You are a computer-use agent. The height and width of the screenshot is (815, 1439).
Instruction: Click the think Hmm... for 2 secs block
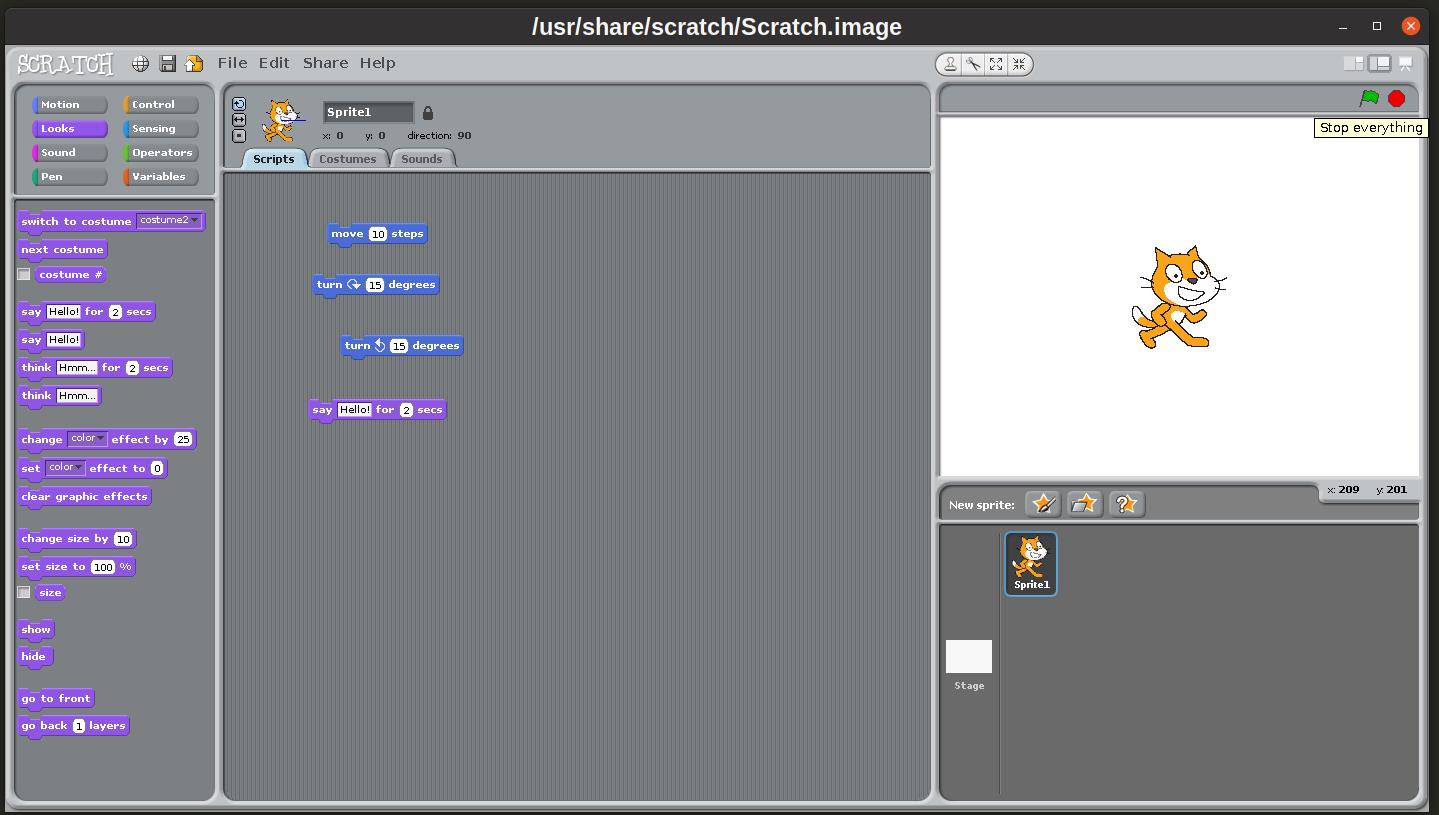coord(95,368)
